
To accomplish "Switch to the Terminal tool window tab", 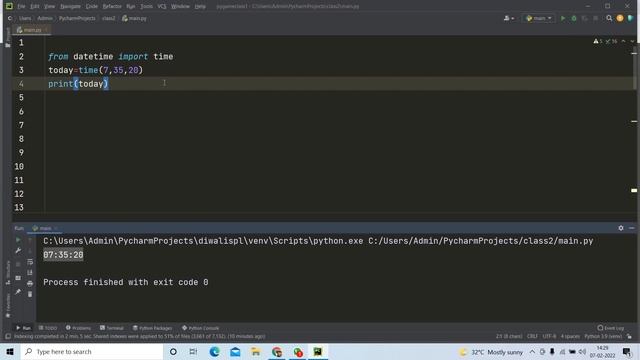I will point(111,328).
